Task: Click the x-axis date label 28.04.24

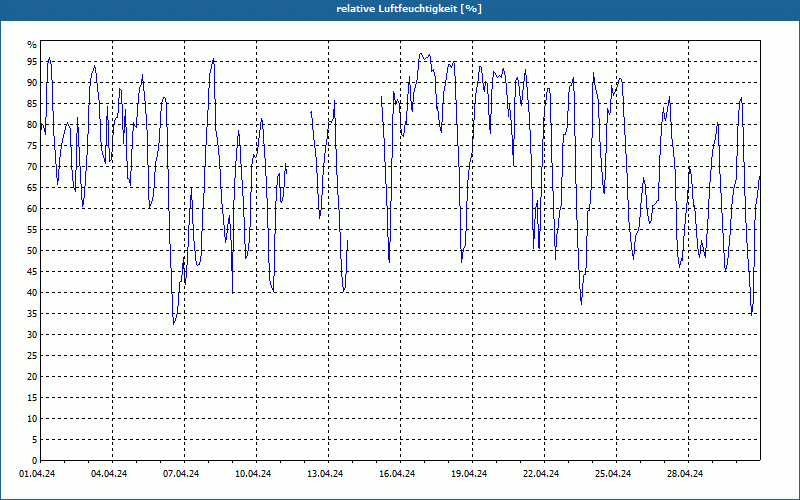Action: [x=684, y=474]
